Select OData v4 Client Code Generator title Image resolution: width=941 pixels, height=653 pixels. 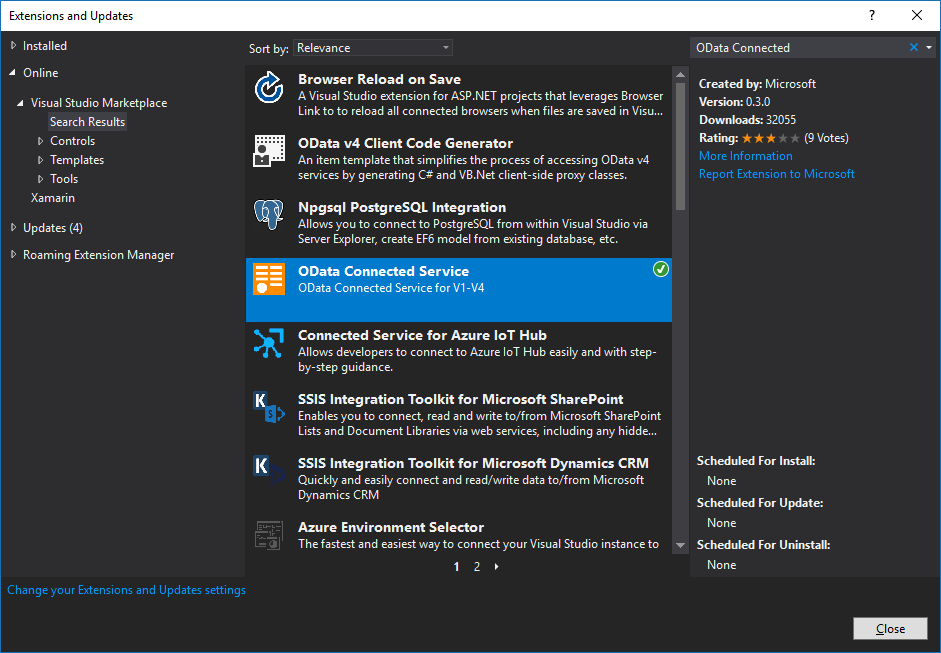[x=406, y=143]
